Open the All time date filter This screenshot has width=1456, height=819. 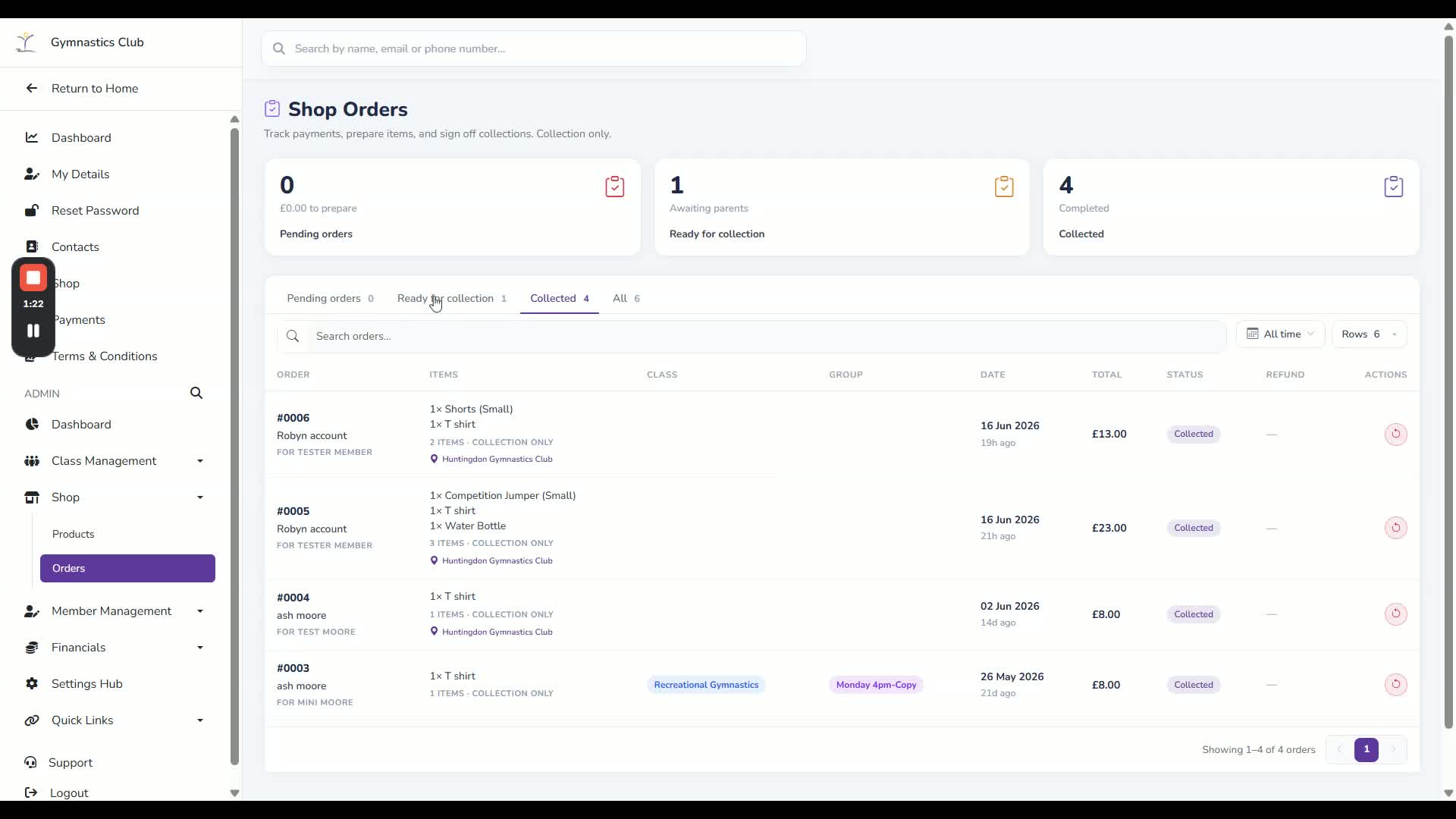pyautogui.click(x=1280, y=334)
